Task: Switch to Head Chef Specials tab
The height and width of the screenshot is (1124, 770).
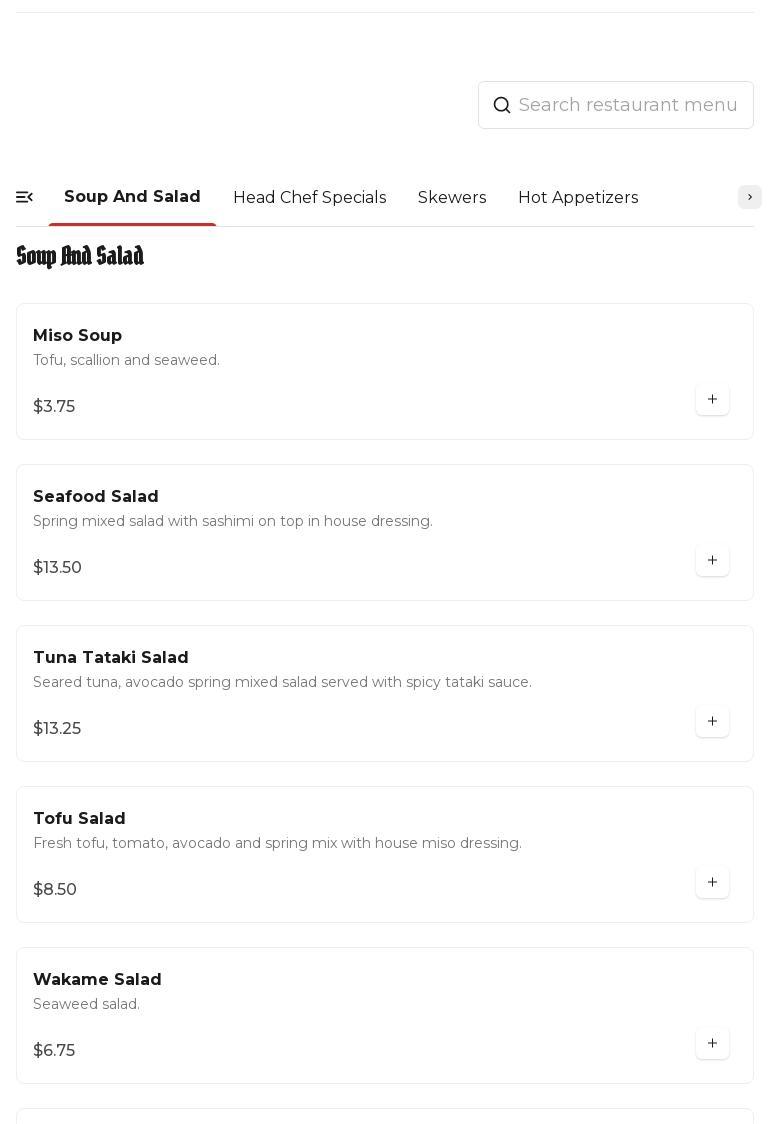Action: pyautogui.click(x=310, y=198)
